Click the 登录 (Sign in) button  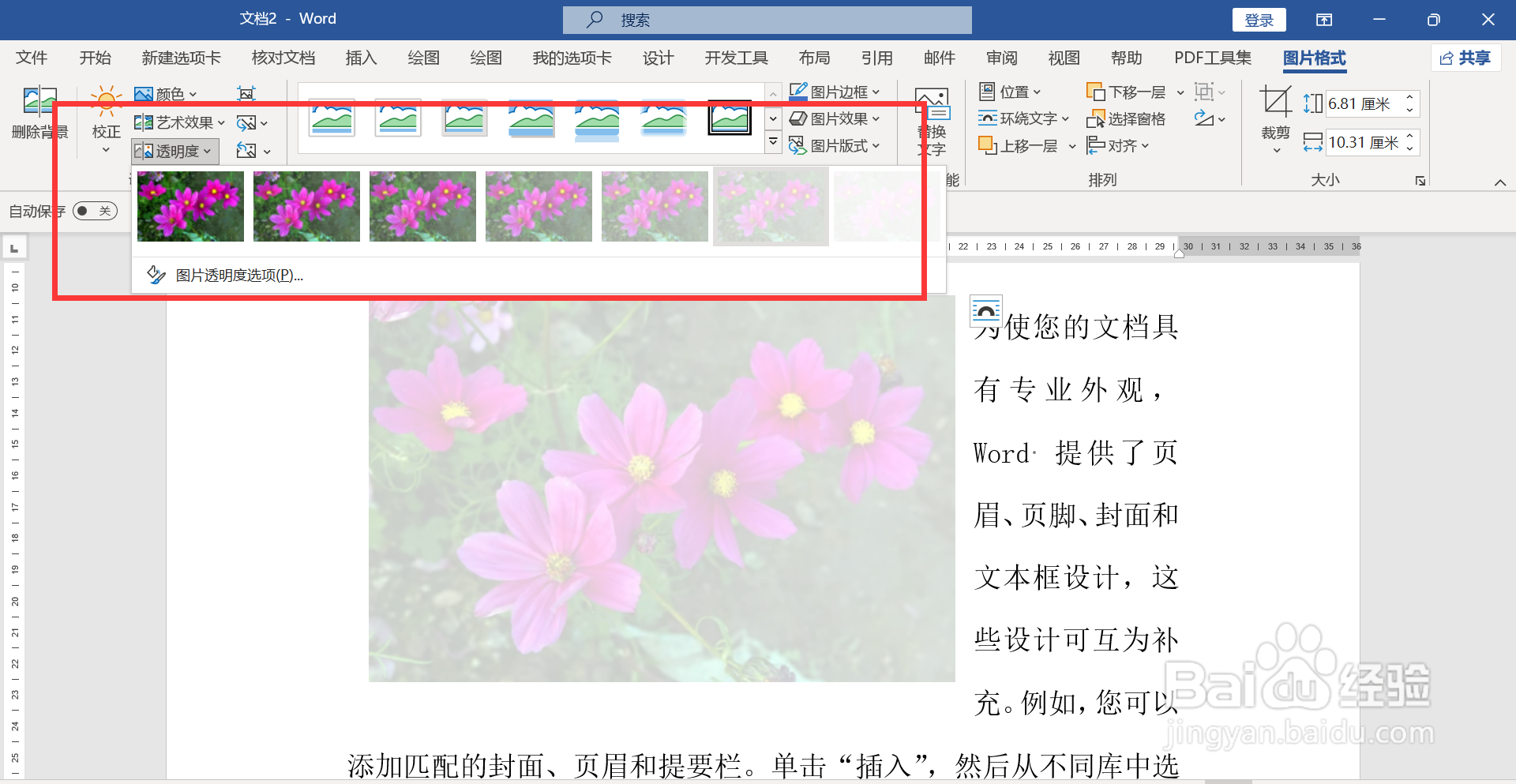tap(1259, 20)
